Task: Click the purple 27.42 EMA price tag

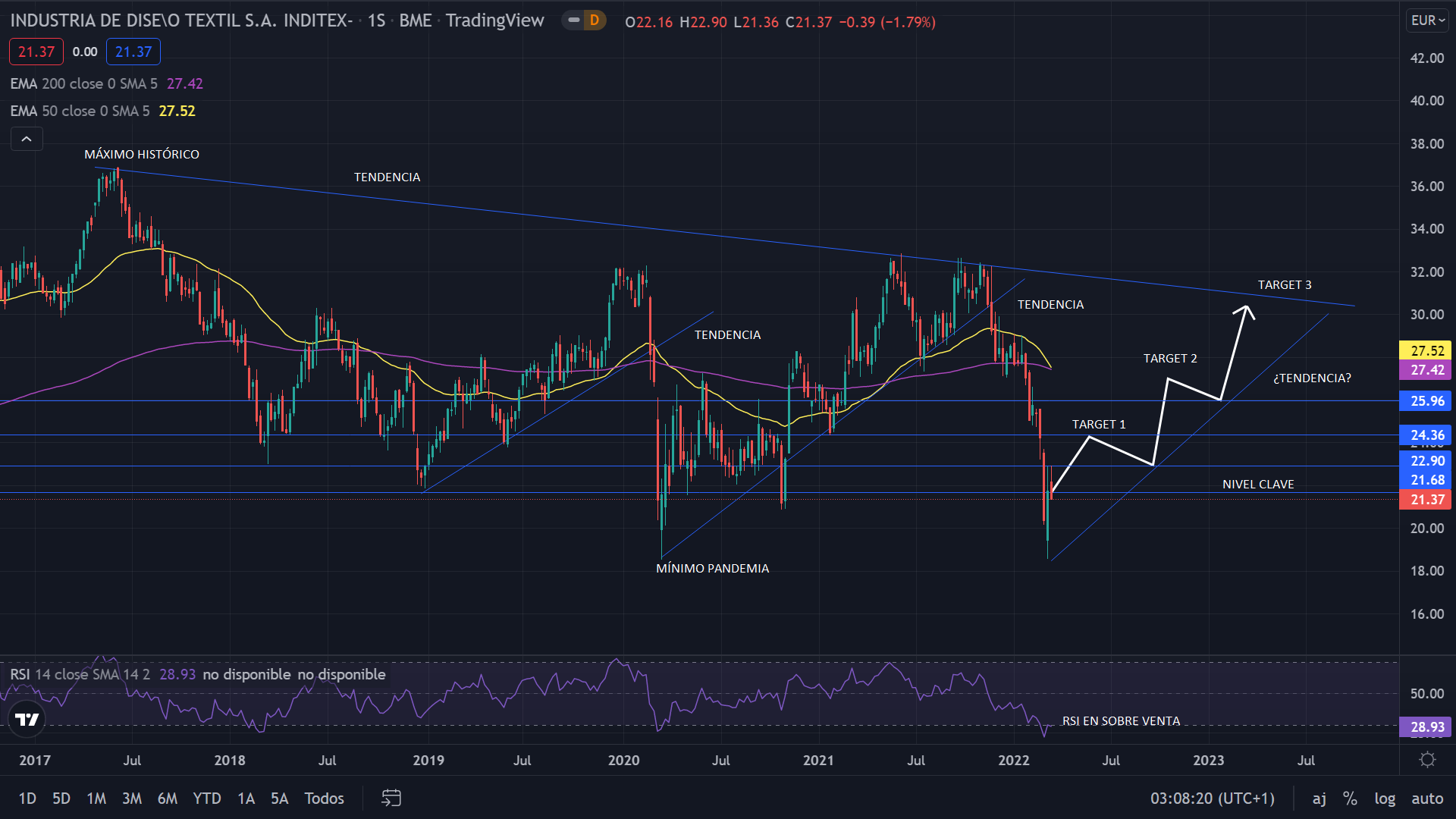Action: click(1425, 369)
